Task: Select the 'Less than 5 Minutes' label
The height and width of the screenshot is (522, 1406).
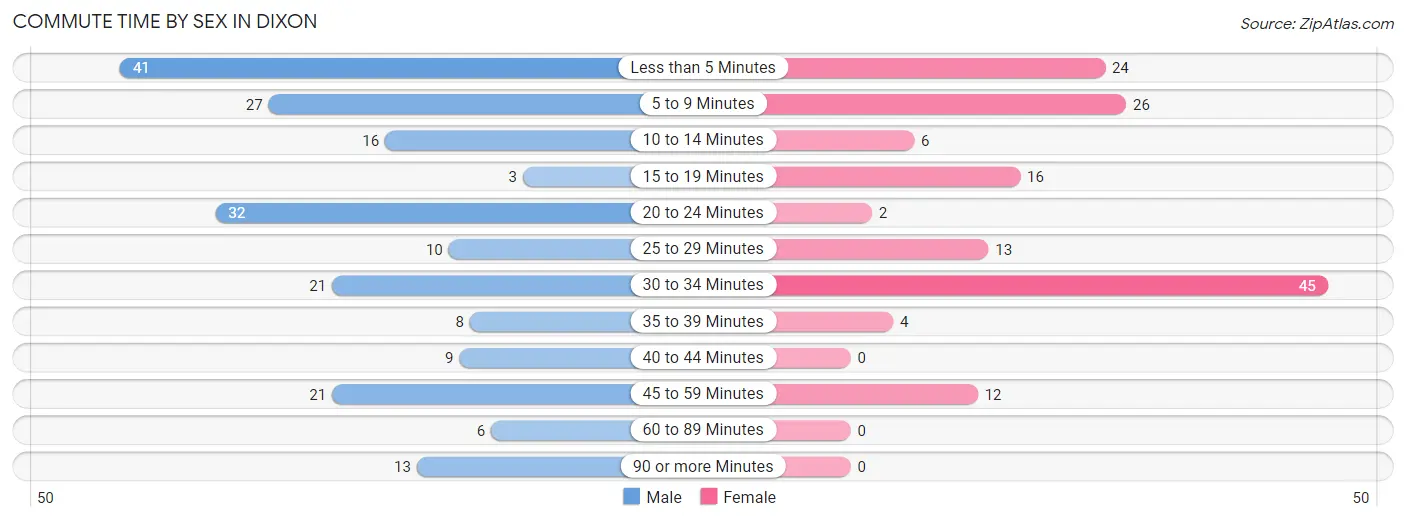Action: click(703, 68)
